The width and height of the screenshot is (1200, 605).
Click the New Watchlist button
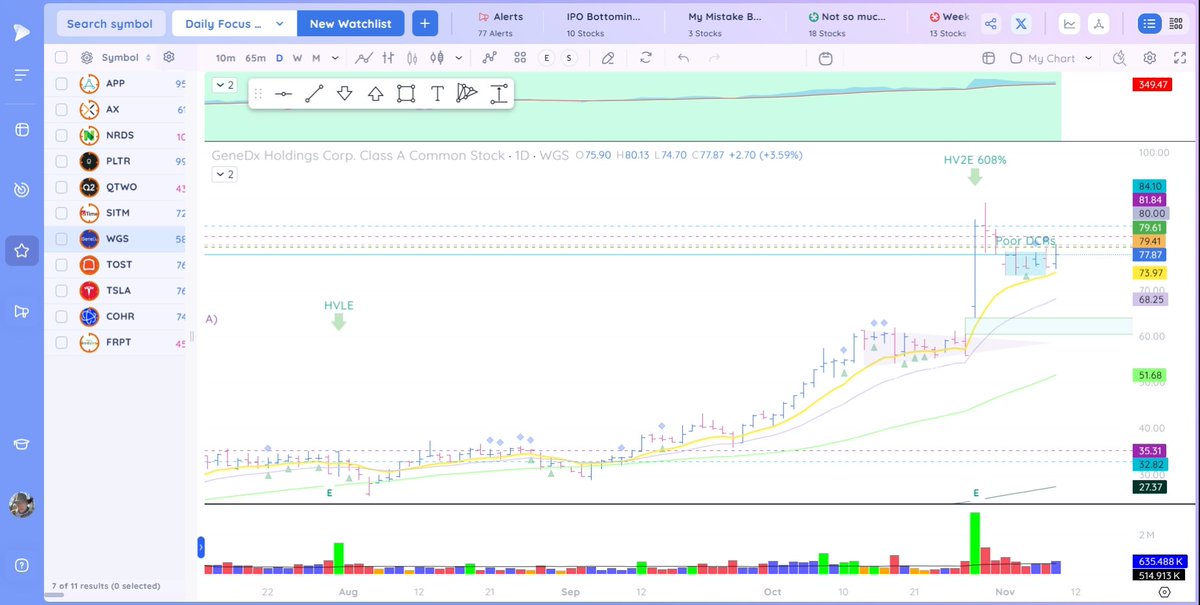(350, 24)
